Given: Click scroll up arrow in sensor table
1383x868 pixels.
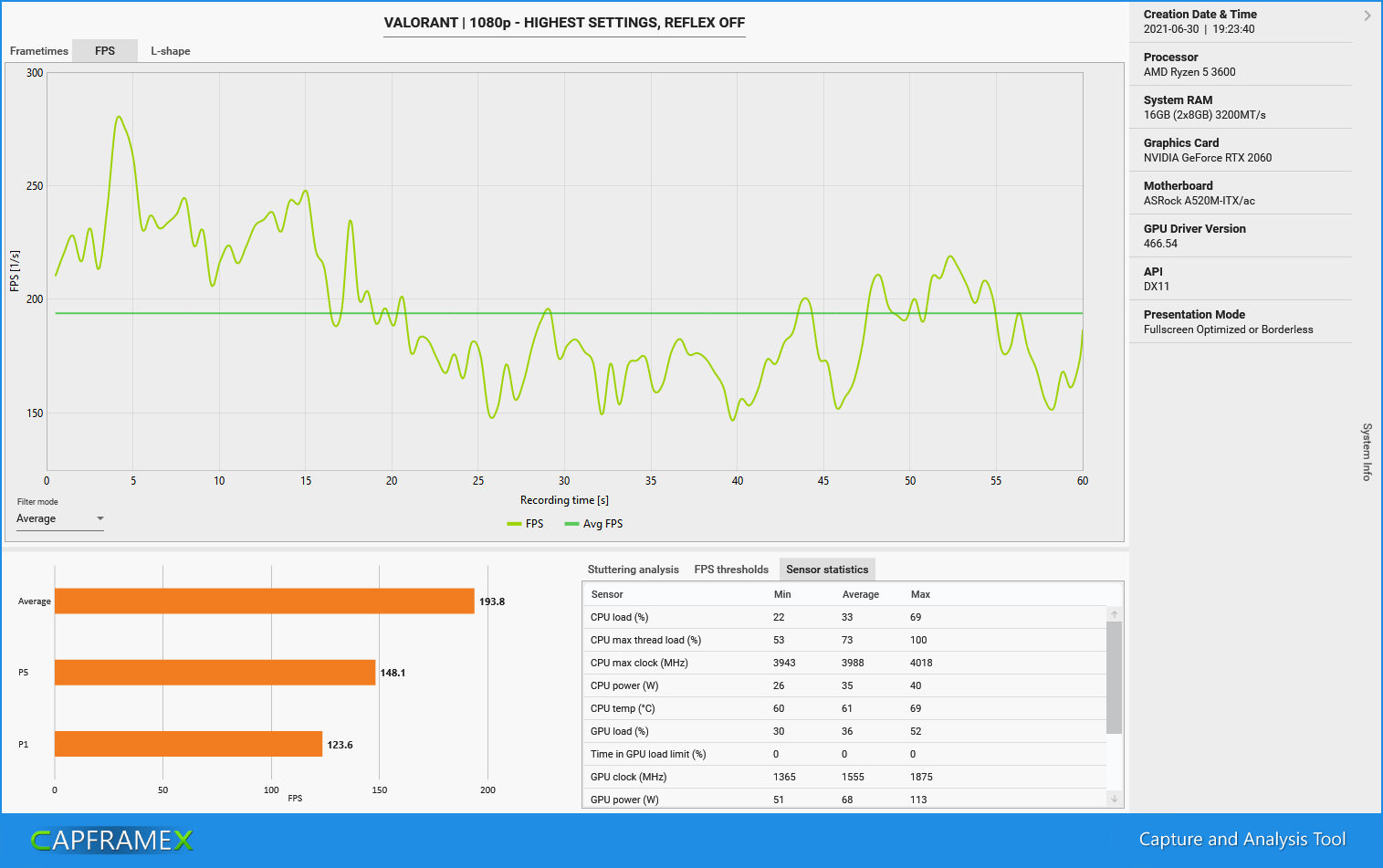Looking at the screenshot, I should tap(1114, 614).
